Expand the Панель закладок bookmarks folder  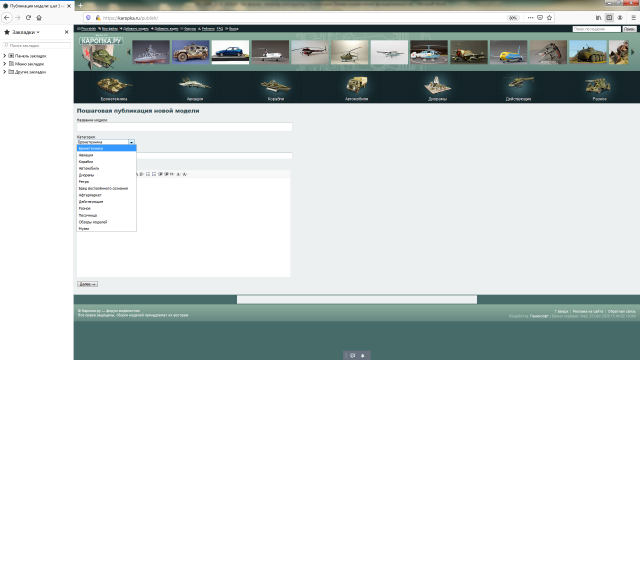5,55
